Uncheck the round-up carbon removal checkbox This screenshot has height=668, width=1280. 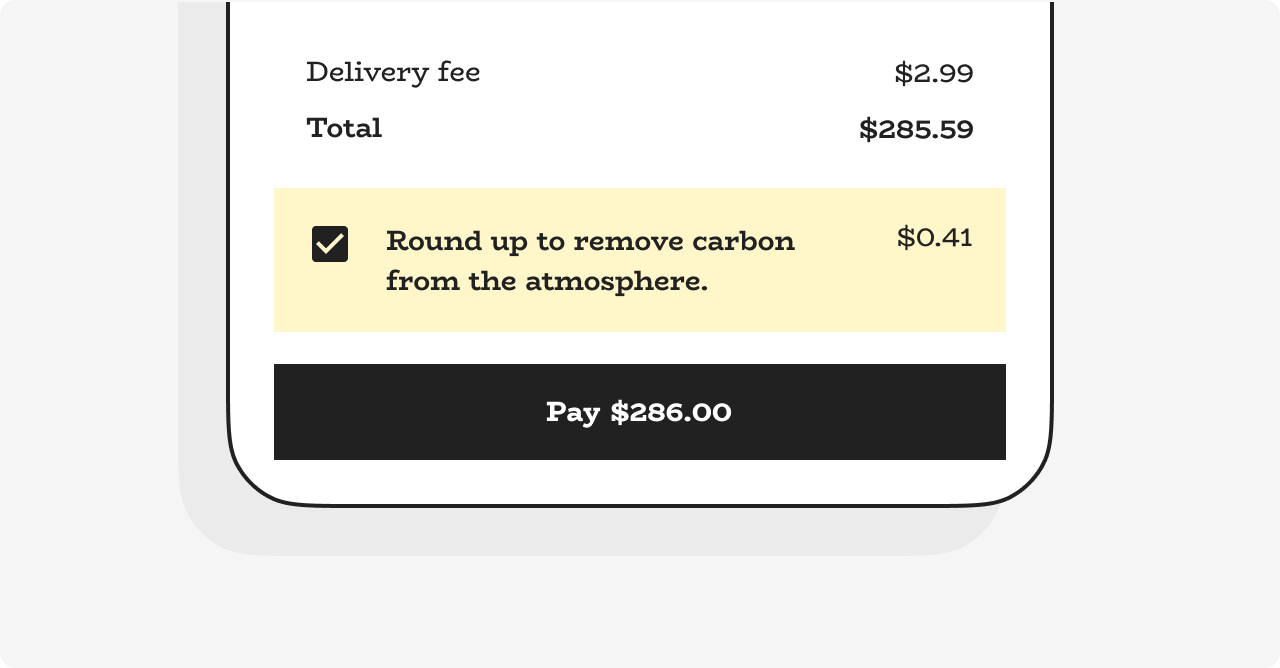point(330,244)
